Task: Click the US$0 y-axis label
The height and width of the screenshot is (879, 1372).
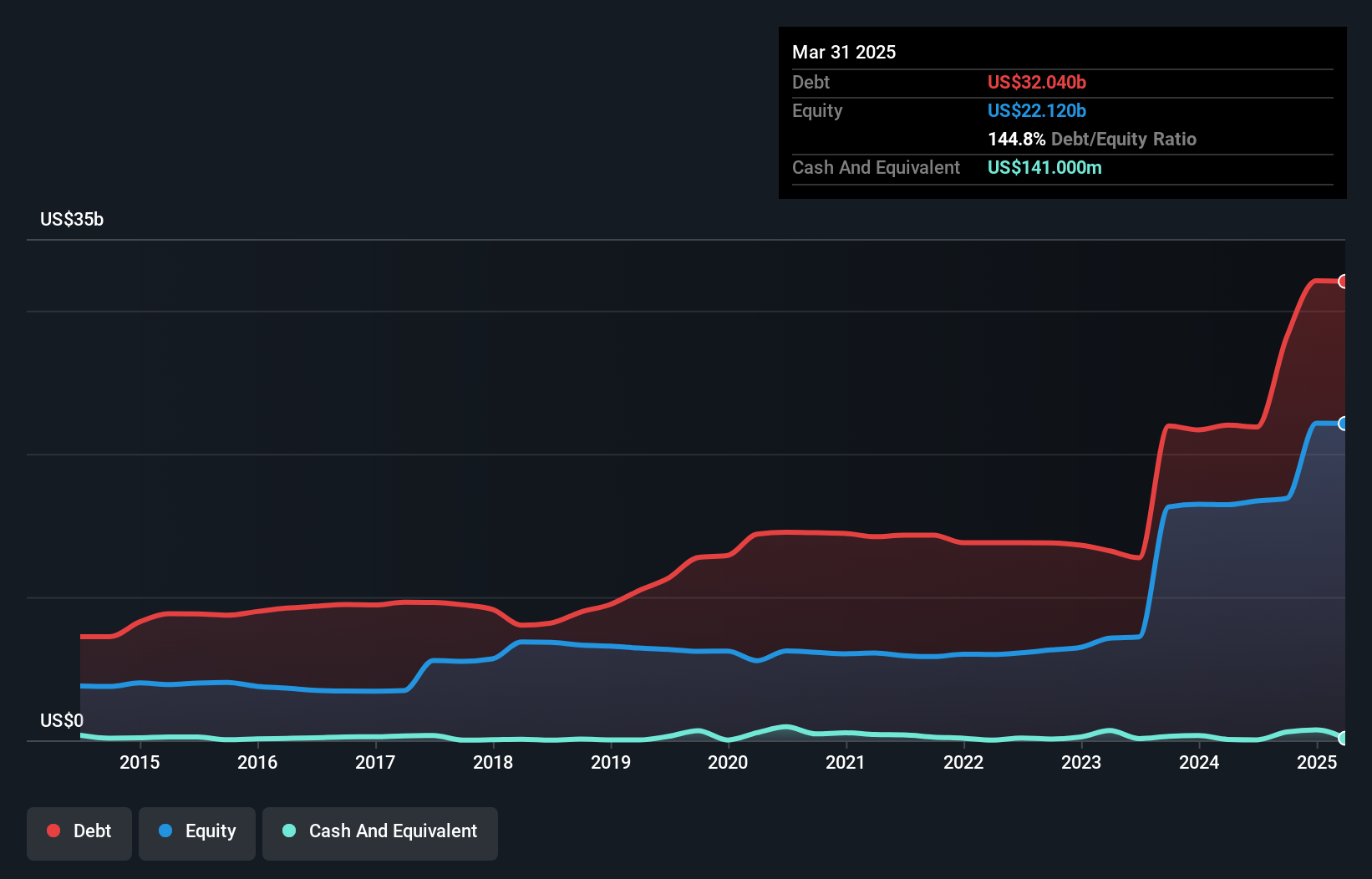Action: coord(62,720)
